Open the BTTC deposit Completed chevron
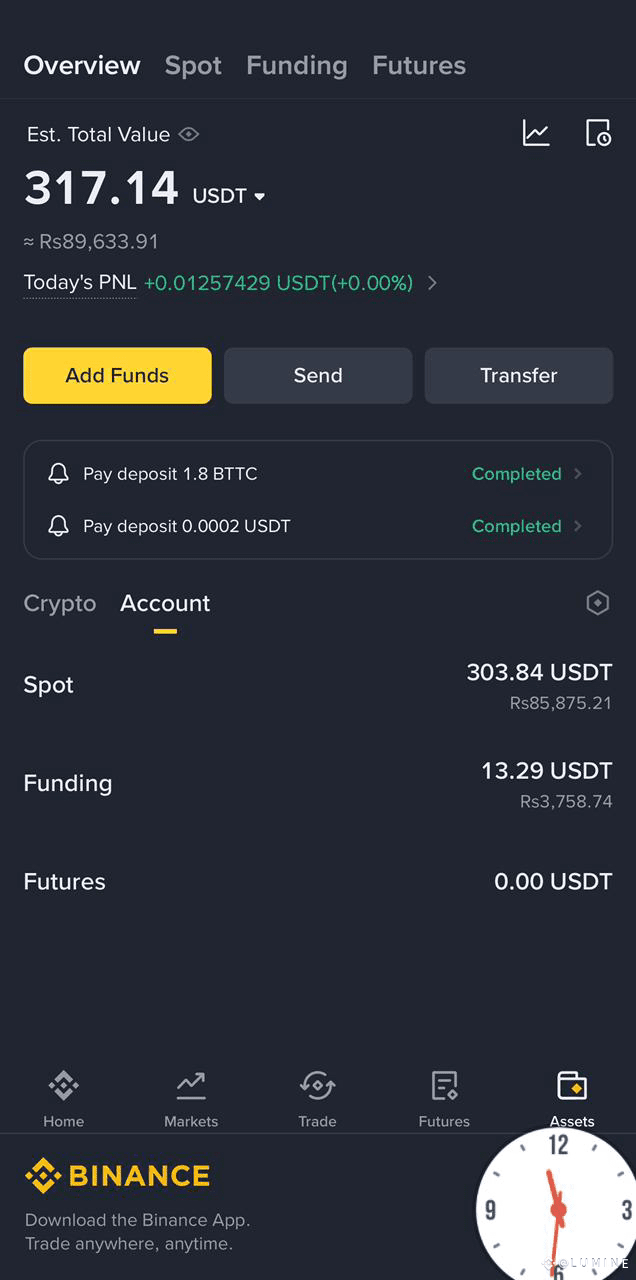This screenshot has width=636, height=1280. 578,474
